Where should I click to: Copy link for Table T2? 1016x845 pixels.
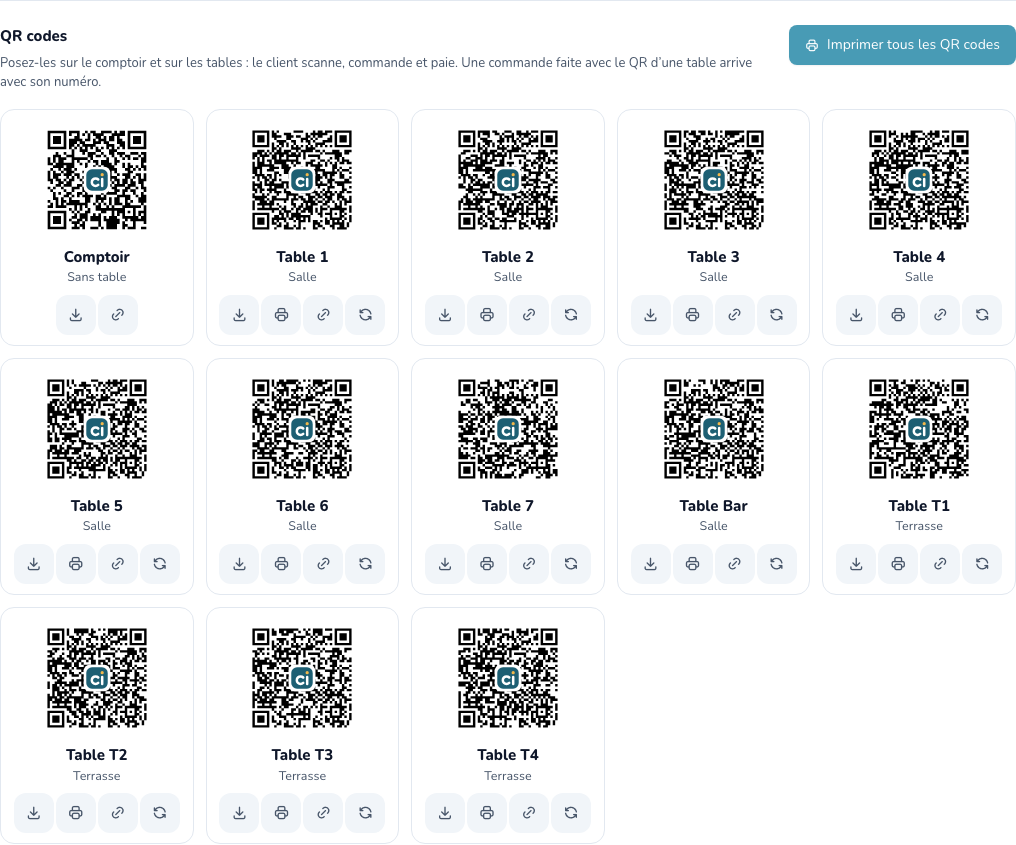118,813
